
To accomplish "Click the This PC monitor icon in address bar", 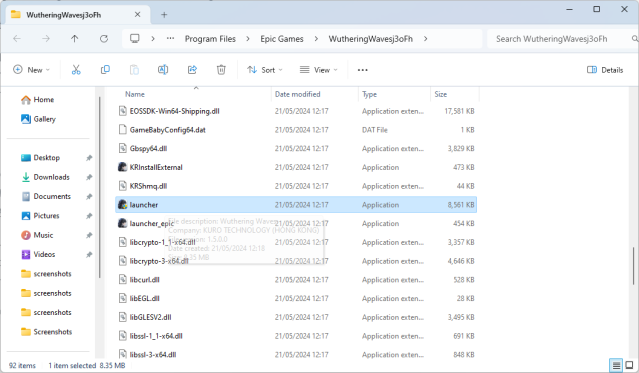I will click(x=134, y=38).
